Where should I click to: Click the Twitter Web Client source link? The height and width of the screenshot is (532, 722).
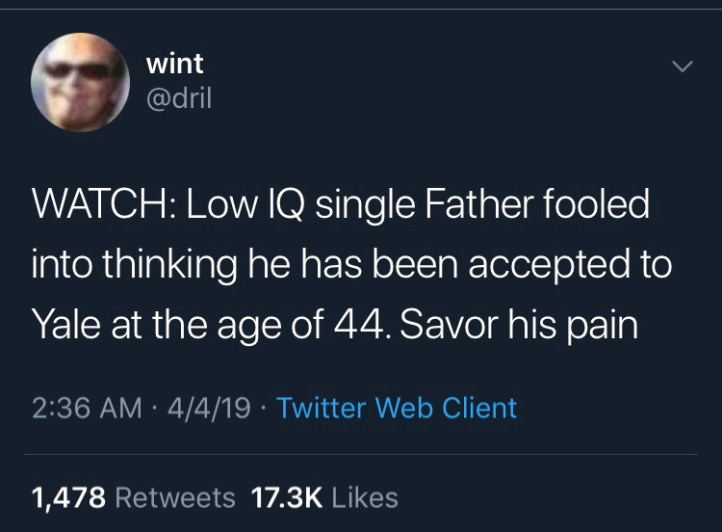click(396, 408)
